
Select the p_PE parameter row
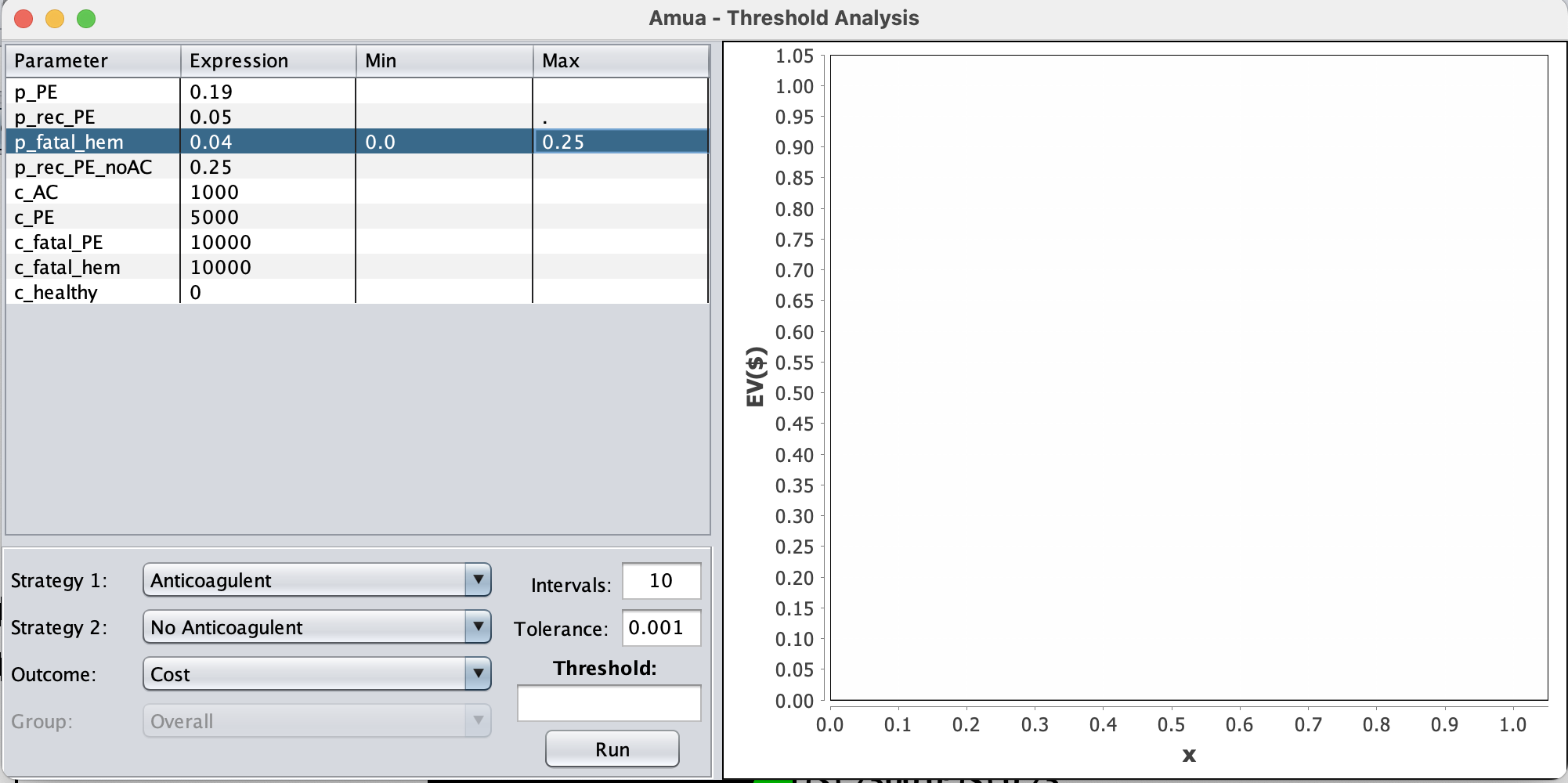pyautogui.click(x=92, y=92)
